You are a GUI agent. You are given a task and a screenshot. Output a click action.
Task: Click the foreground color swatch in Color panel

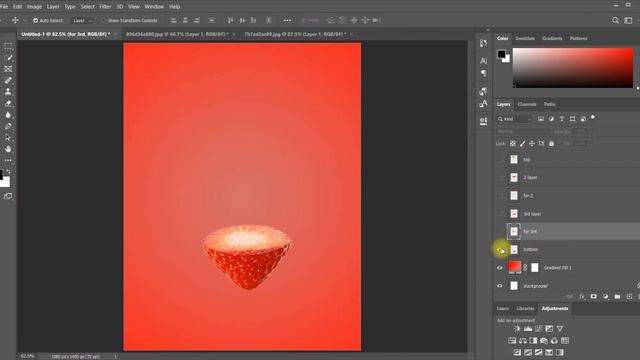tap(501, 54)
